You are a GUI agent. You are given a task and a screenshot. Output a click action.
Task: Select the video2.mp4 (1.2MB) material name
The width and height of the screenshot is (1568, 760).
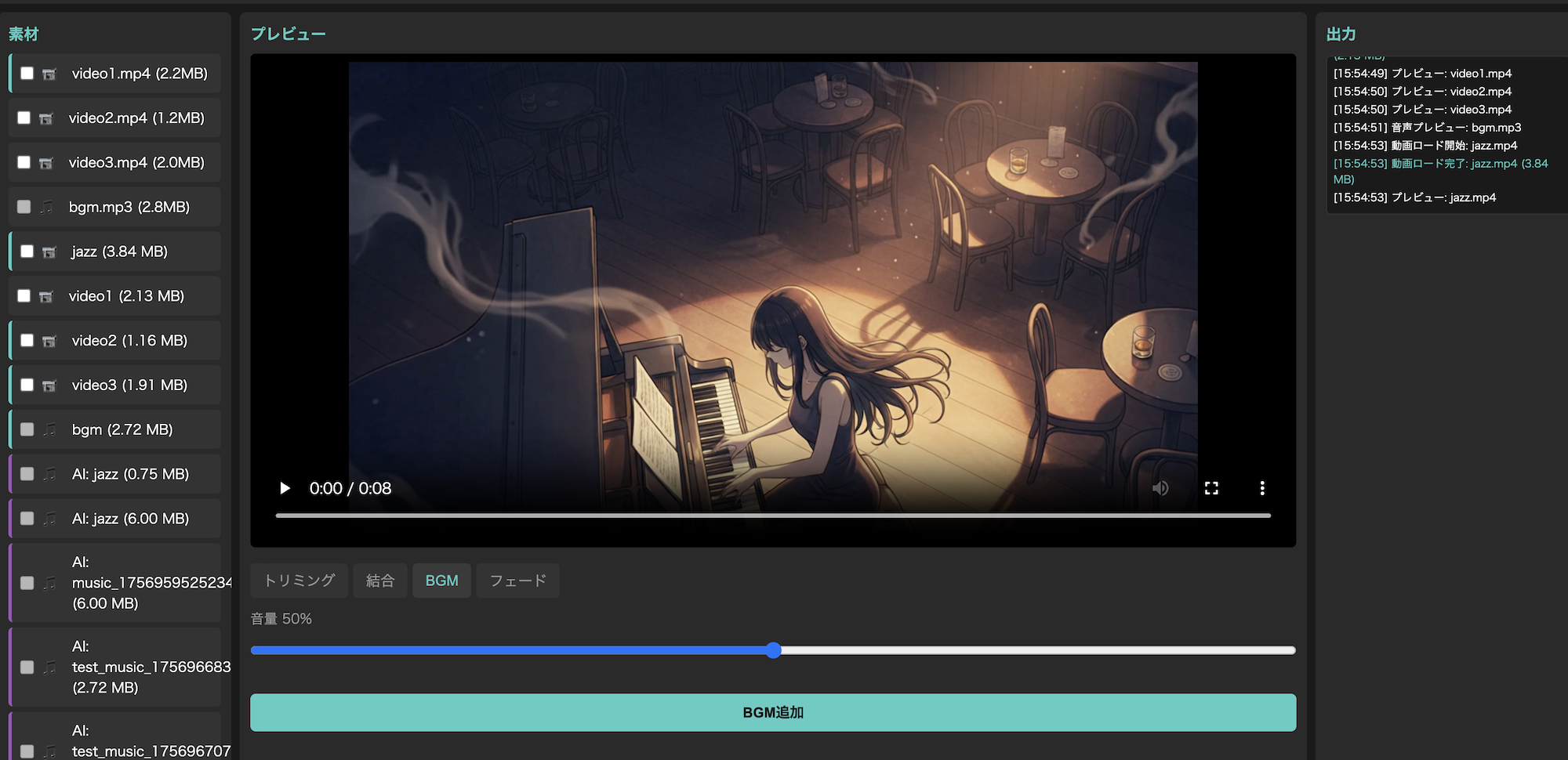pos(136,118)
